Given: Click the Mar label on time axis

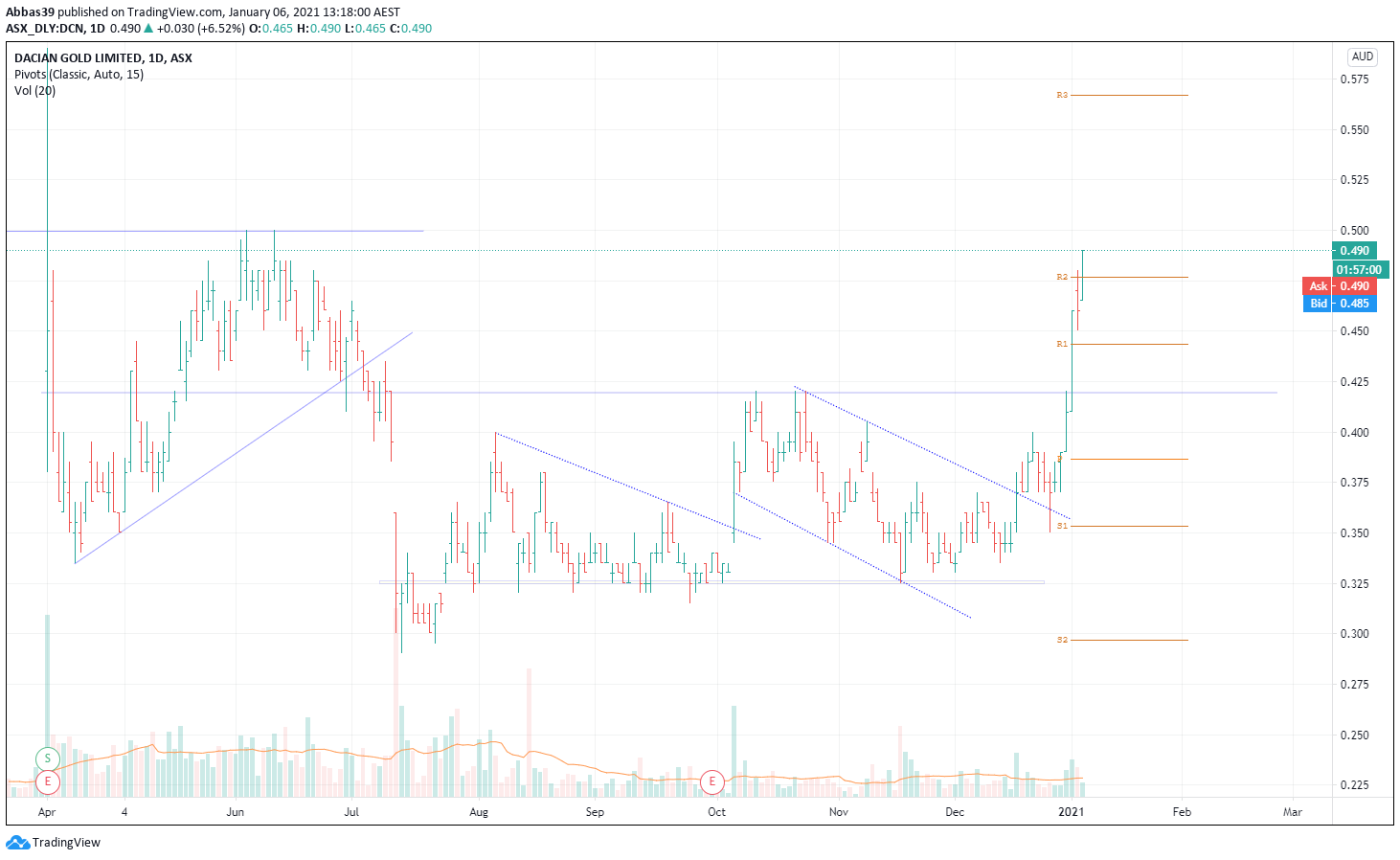Looking at the screenshot, I should pyautogui.click(x=1293, y=812).
